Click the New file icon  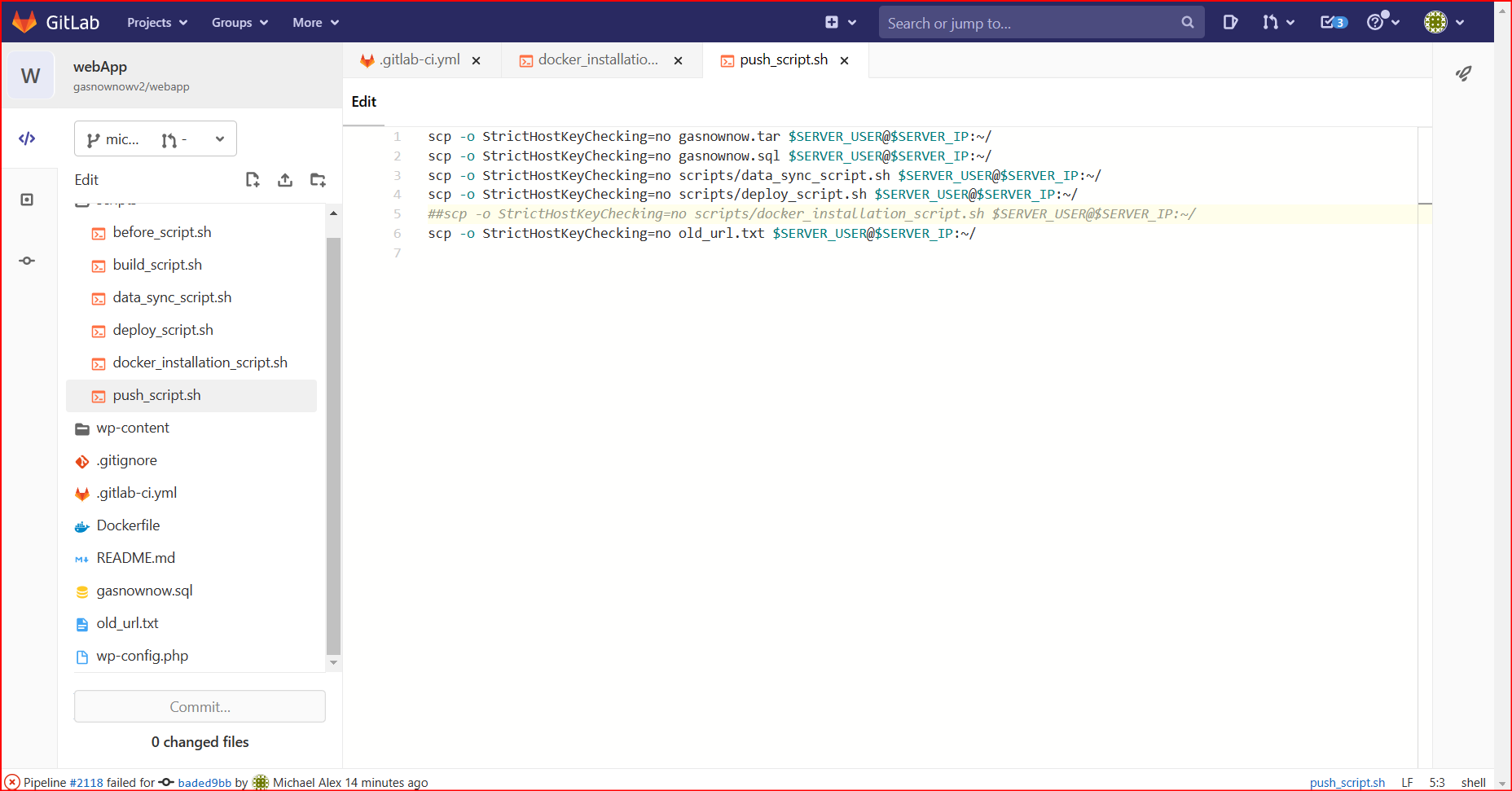click(253, 180)
